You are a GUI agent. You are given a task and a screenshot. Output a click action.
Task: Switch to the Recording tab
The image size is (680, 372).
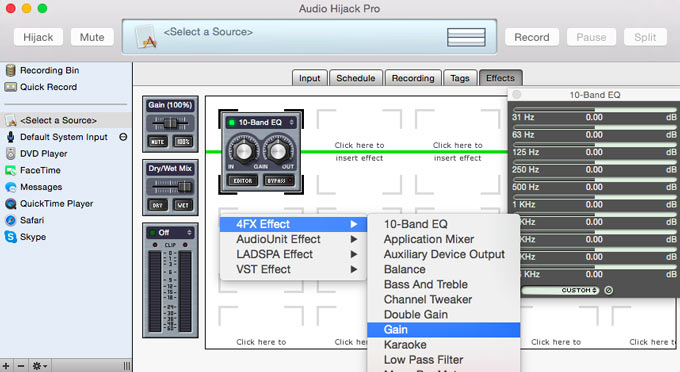click(413, 78)
